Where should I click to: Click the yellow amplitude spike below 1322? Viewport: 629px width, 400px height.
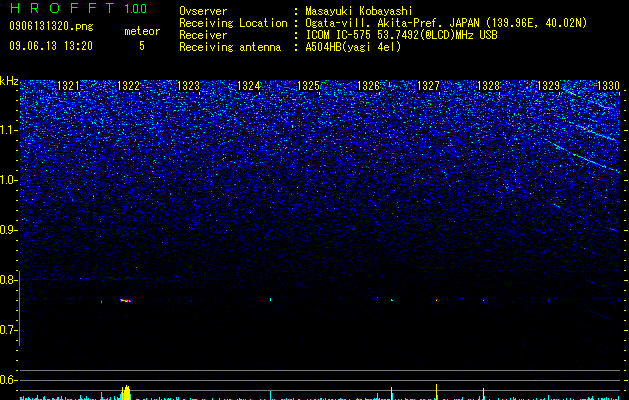pos(126,393)
